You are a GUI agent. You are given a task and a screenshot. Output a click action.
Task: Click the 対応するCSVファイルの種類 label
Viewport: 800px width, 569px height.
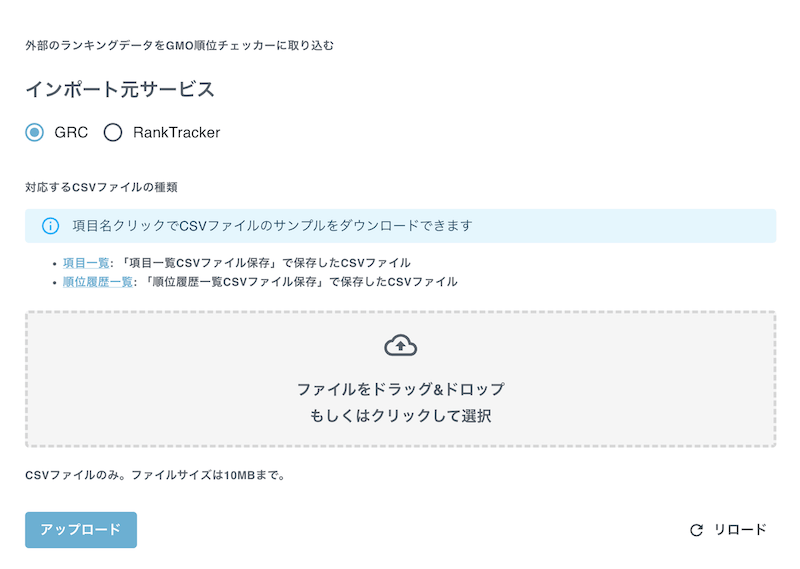pyautogui.click(x=102, y=187)
